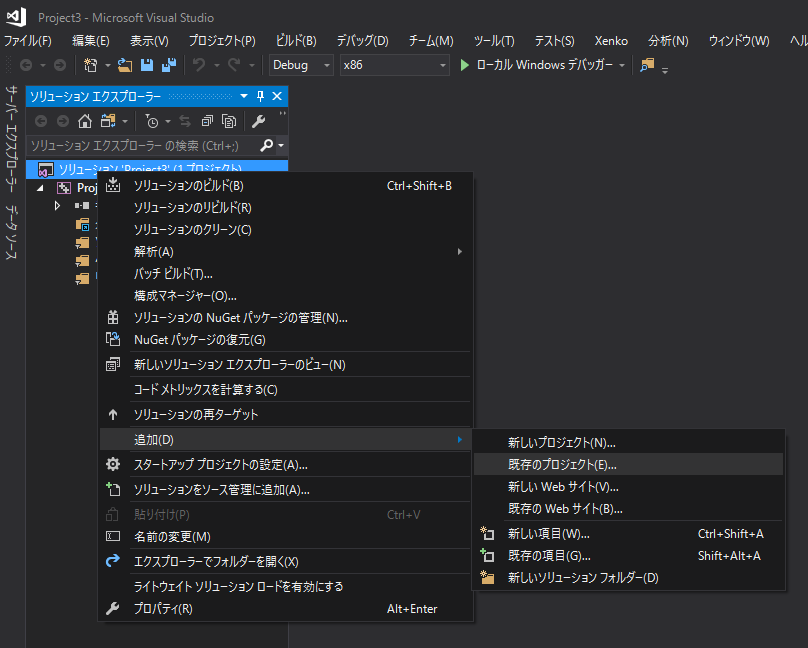Choose NuGet パッケージの復元(G)
Viewport: 808px width, 648px height.
coord(286,340)
